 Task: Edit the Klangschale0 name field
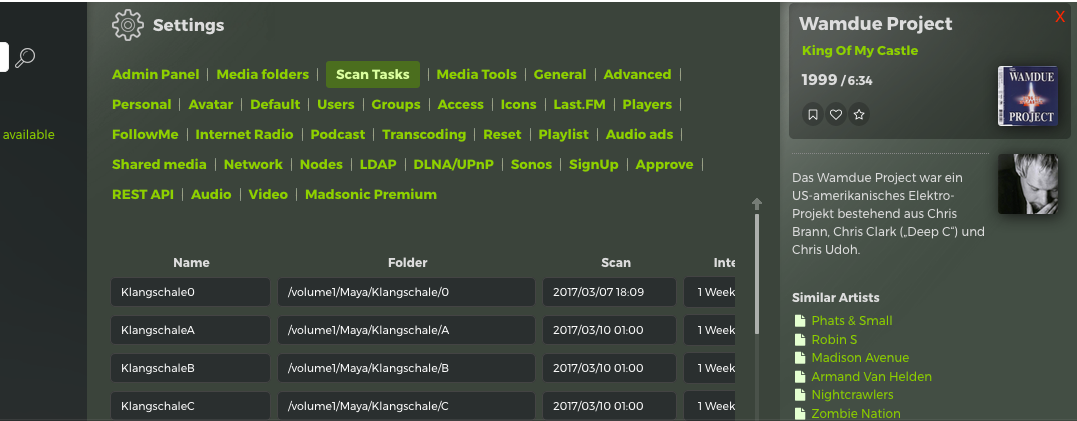[190, 292]
